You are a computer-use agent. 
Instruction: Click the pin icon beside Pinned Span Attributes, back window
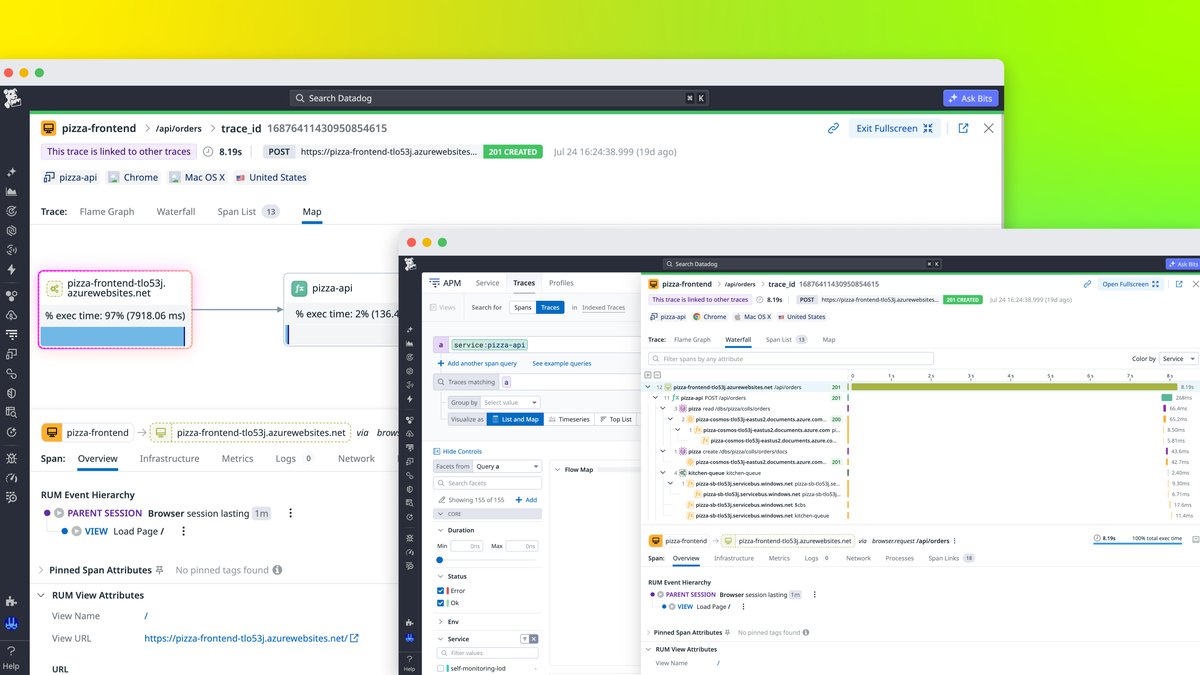(160, 570)
